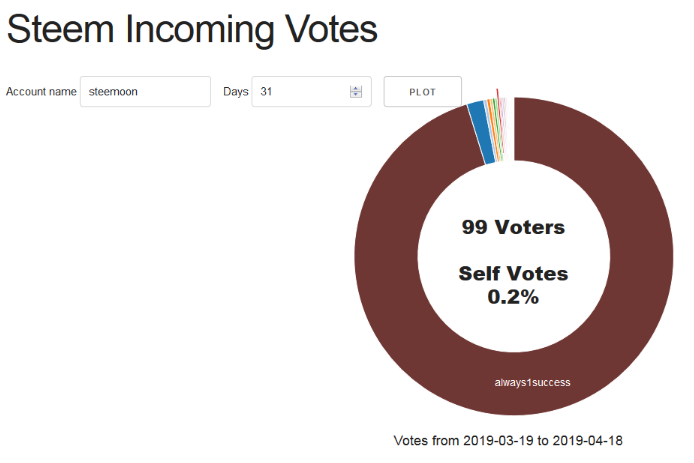The height and width of the screenshot is (463, 694).
Task: Click the 99 Voters text in donut center
Action: 513,227
